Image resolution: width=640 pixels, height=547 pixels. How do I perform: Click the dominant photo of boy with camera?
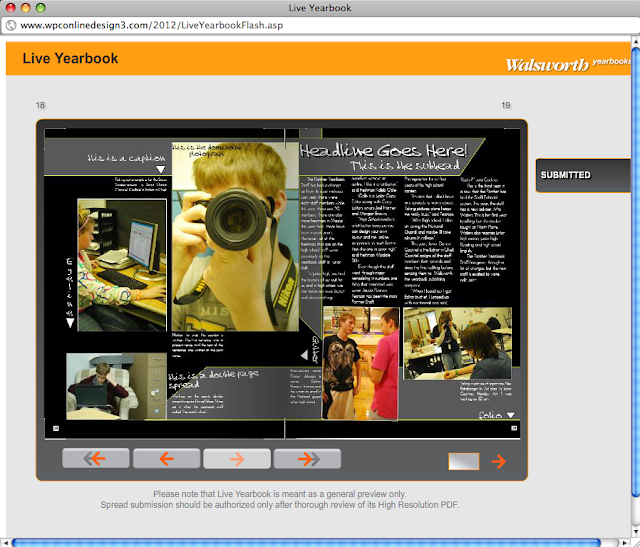point(235,236)
